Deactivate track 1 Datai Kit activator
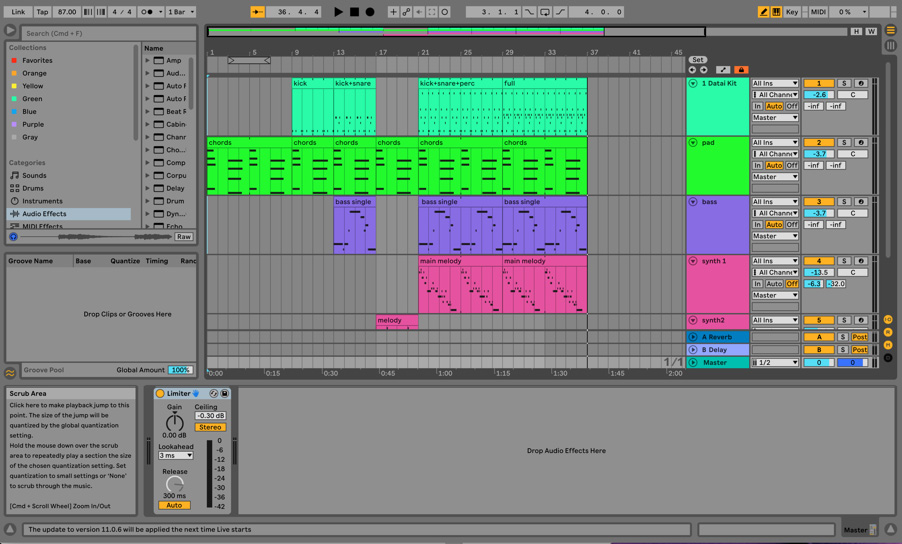 pos(819,83)
